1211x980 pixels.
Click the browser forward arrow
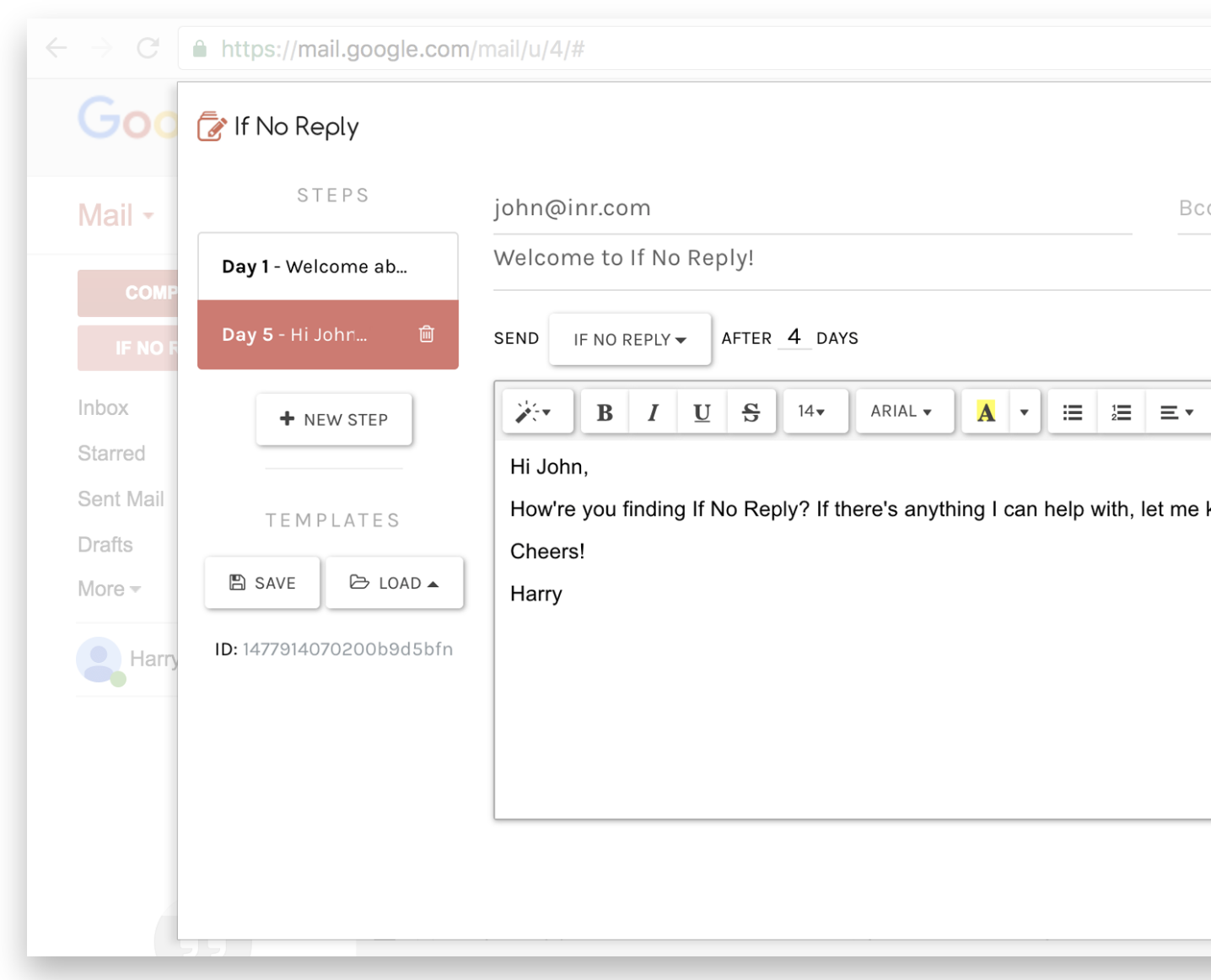coord(102,48)
